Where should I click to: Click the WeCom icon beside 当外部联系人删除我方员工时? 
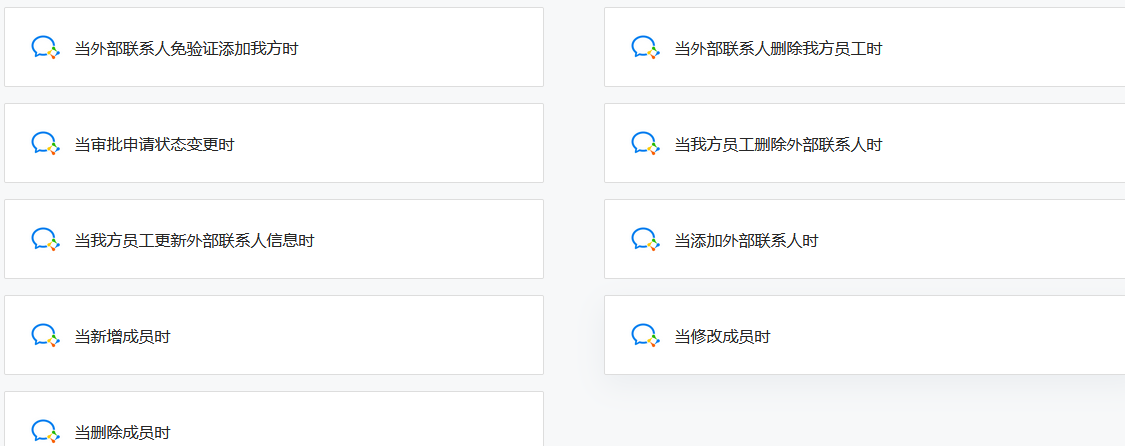point(645,48)
